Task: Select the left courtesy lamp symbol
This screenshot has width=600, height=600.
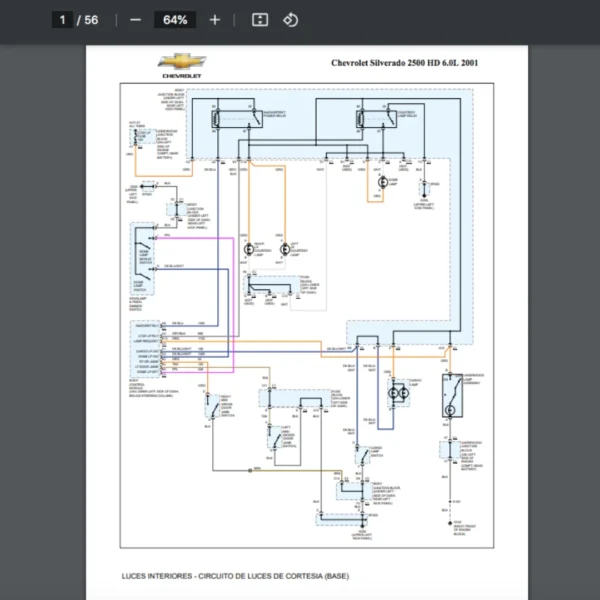Action: coord(285,247)
